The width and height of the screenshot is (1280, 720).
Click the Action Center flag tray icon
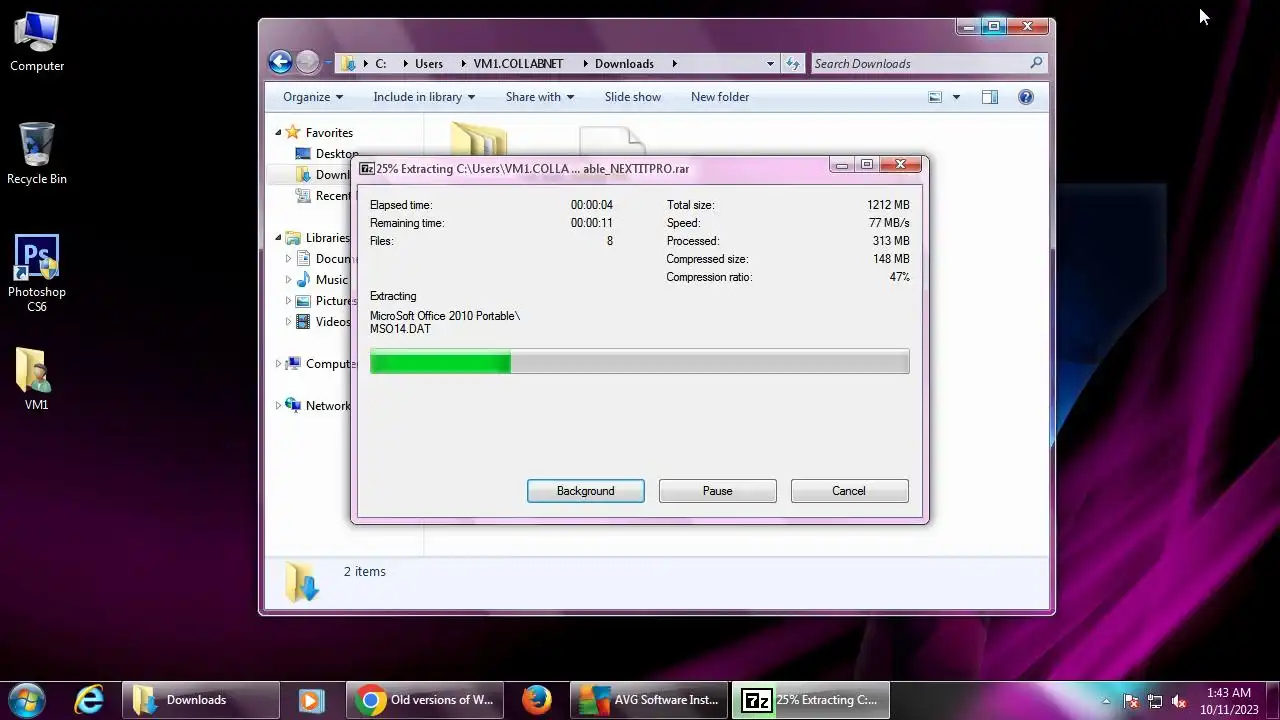1131,701
